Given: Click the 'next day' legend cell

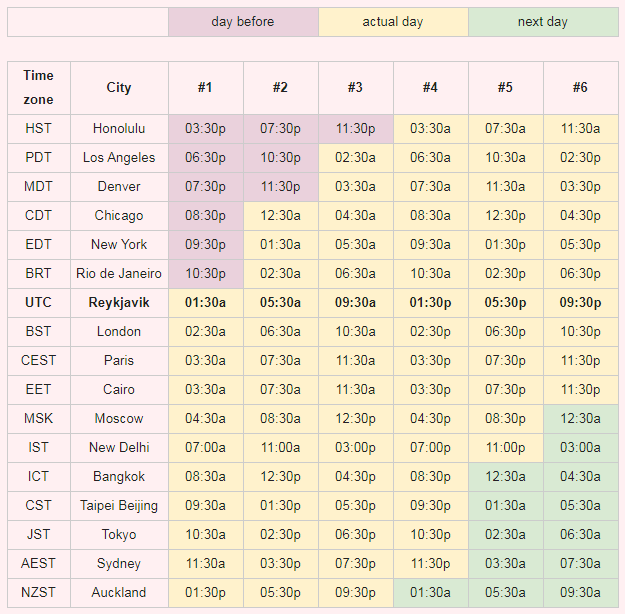Looking at the screenshot, I should click(x=543, y=22).
